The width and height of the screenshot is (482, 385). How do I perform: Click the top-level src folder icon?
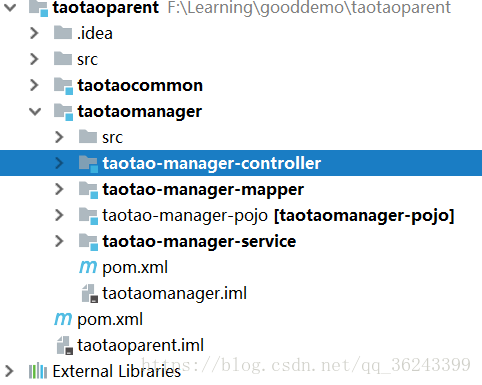pos(63,59)
